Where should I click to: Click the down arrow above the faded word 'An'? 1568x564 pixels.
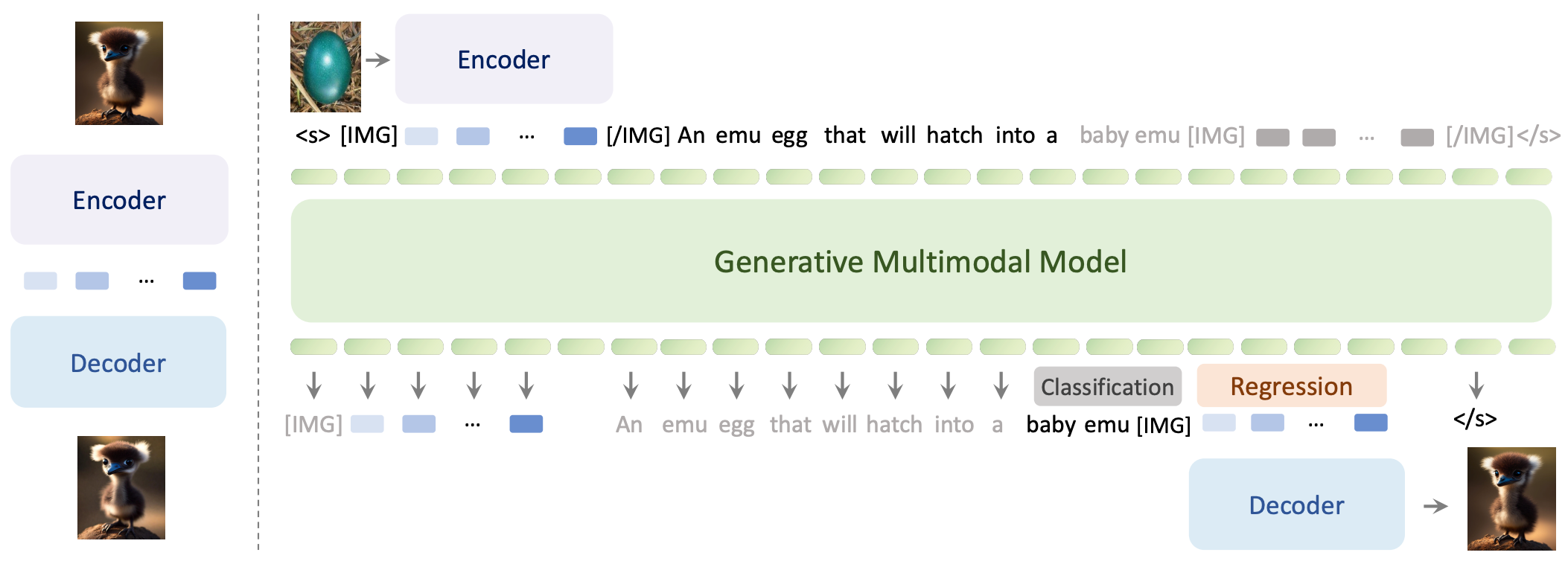click(x=631, y=385)
